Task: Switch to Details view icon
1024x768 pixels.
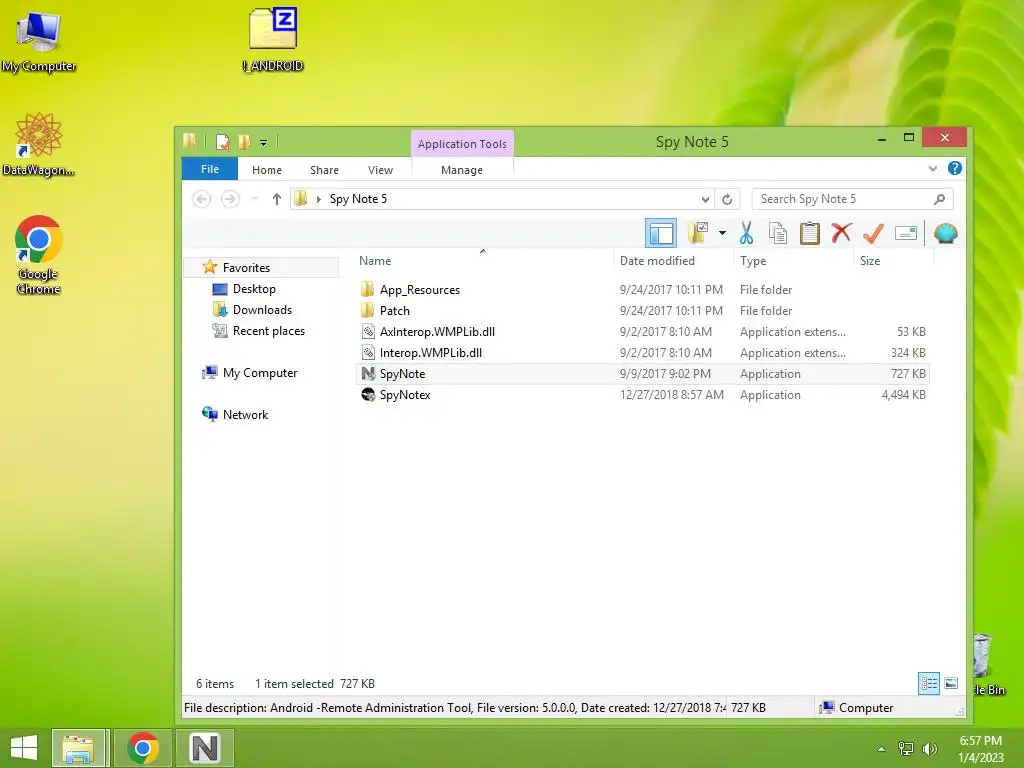Action: tap(929, 684)
